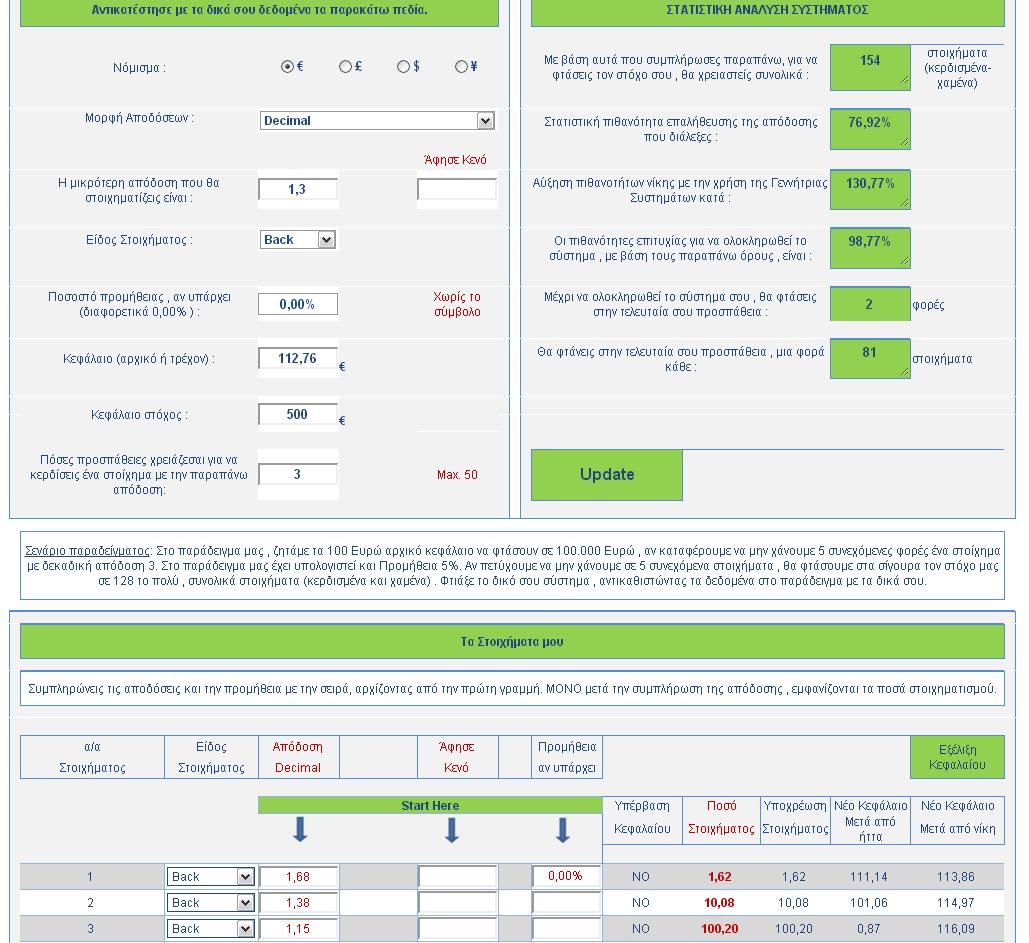Click the empty Άφησε Κενό field in row 3
1029x943 pixels.
tap(457, 929)
